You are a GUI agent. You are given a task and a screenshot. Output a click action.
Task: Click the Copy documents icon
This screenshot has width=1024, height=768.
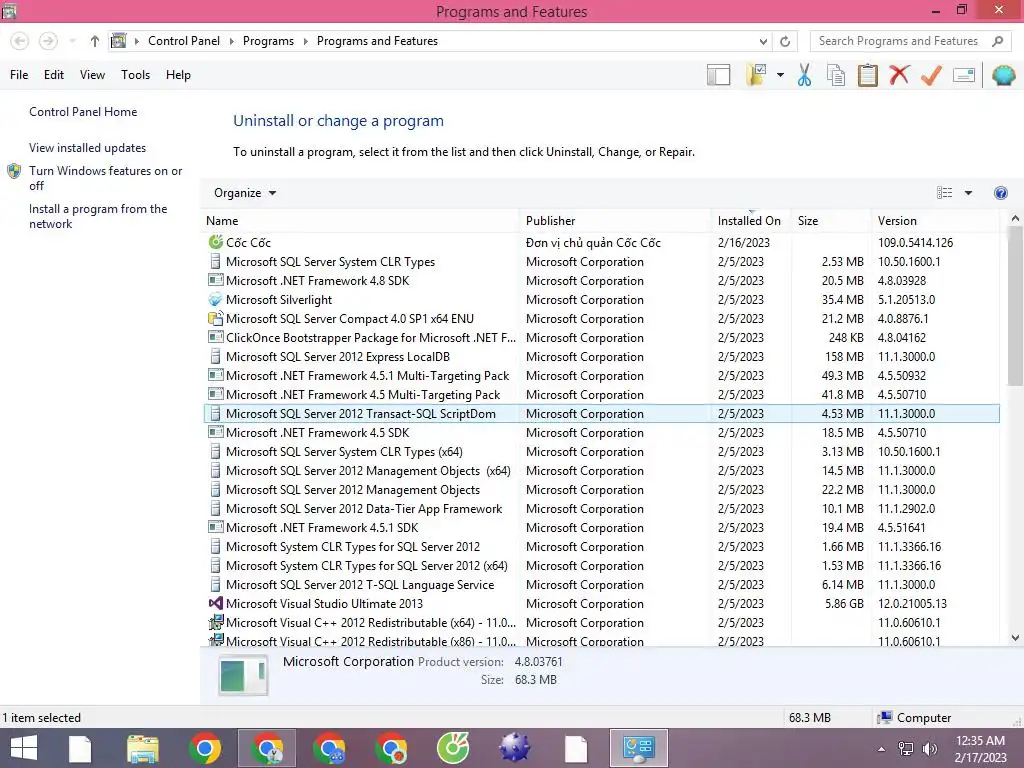tap(835, 75)
